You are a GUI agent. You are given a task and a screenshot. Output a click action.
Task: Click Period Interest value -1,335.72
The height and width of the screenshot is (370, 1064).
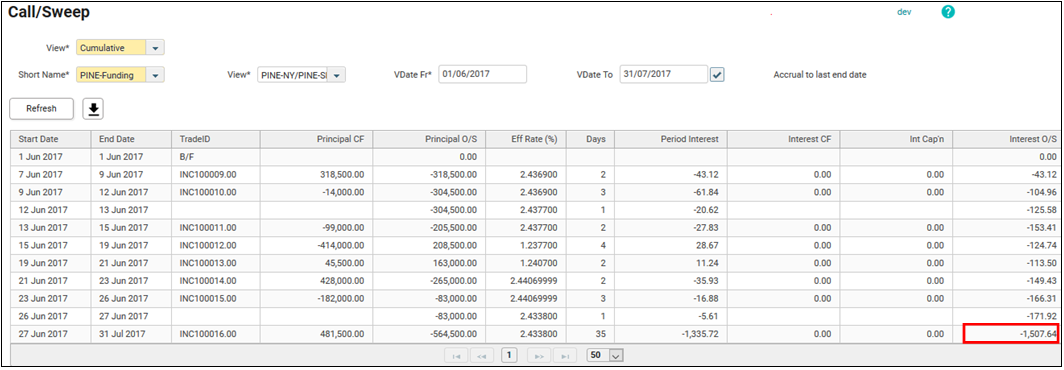tap(700, 334)
